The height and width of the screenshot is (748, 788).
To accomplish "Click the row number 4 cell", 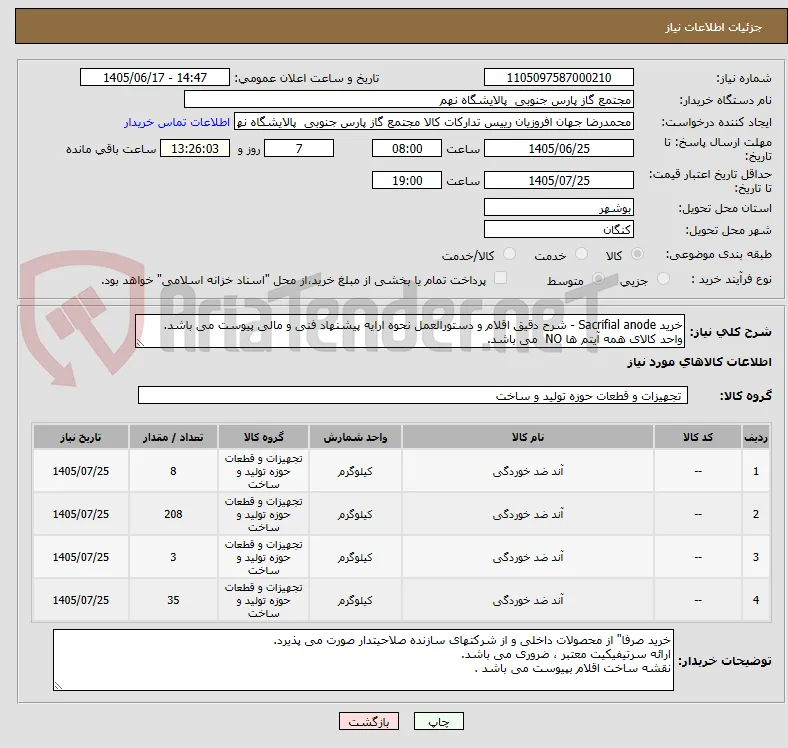I will pyautogui.click(x=756, y=600).
